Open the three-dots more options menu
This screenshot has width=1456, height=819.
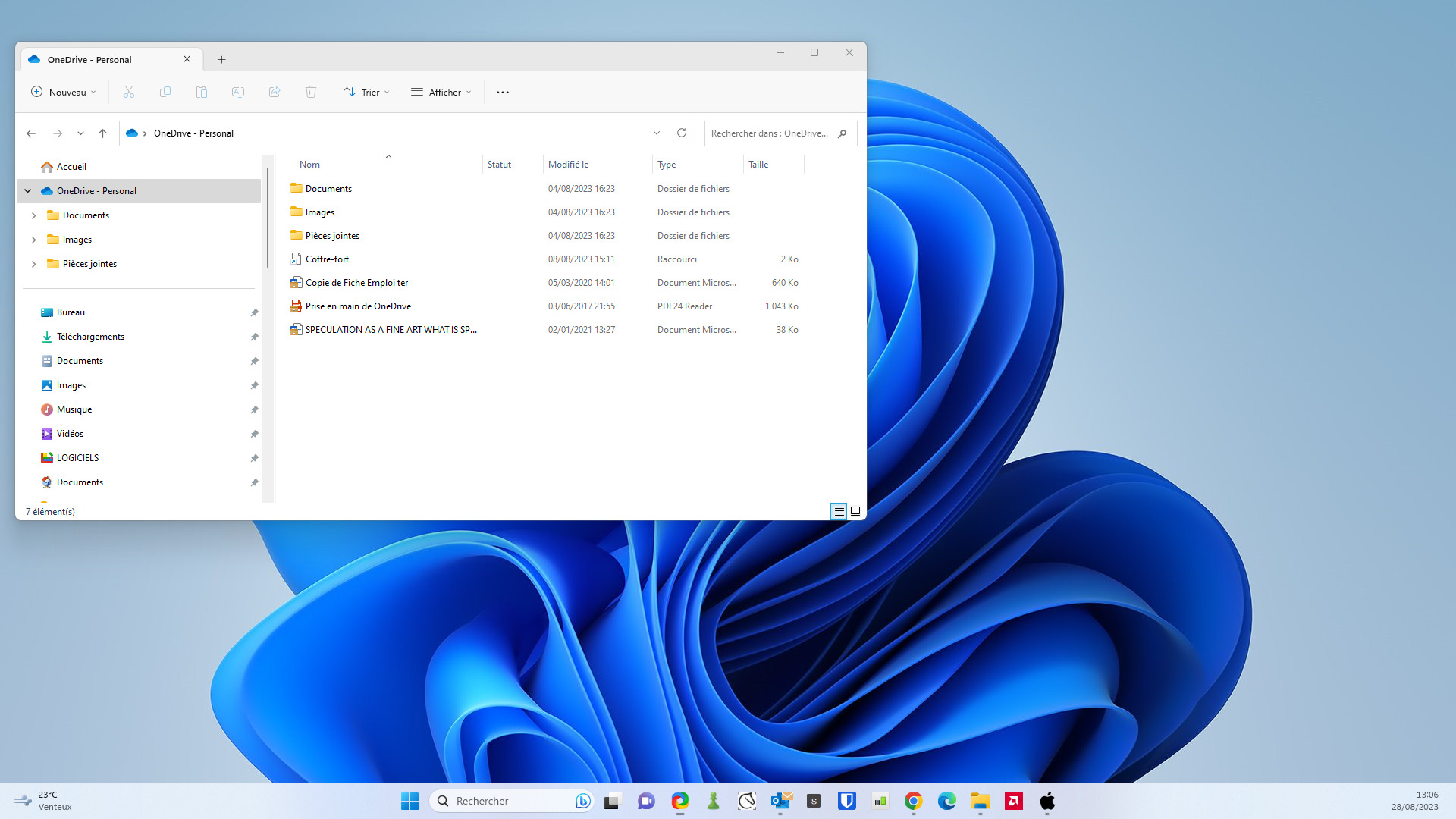pyautogui.click(x=503, y=92)
